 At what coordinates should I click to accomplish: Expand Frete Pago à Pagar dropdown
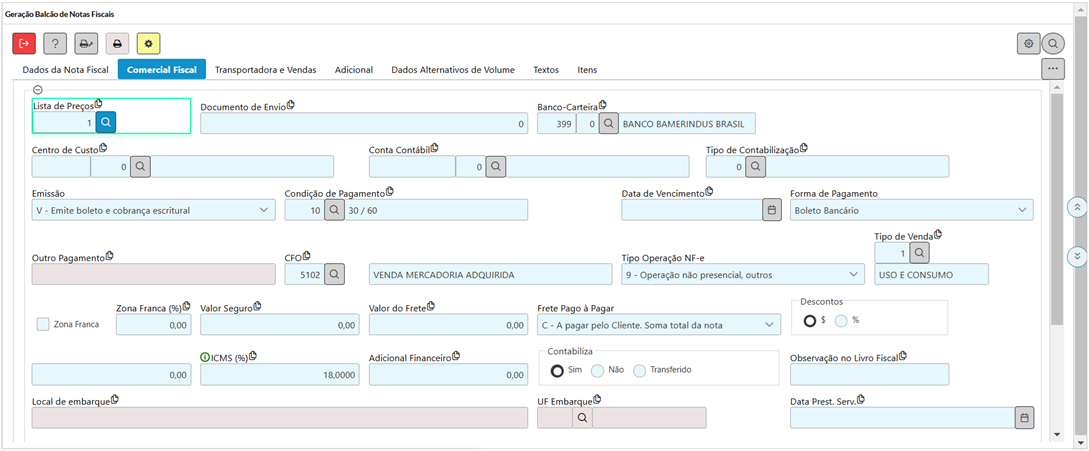[769, 325]
